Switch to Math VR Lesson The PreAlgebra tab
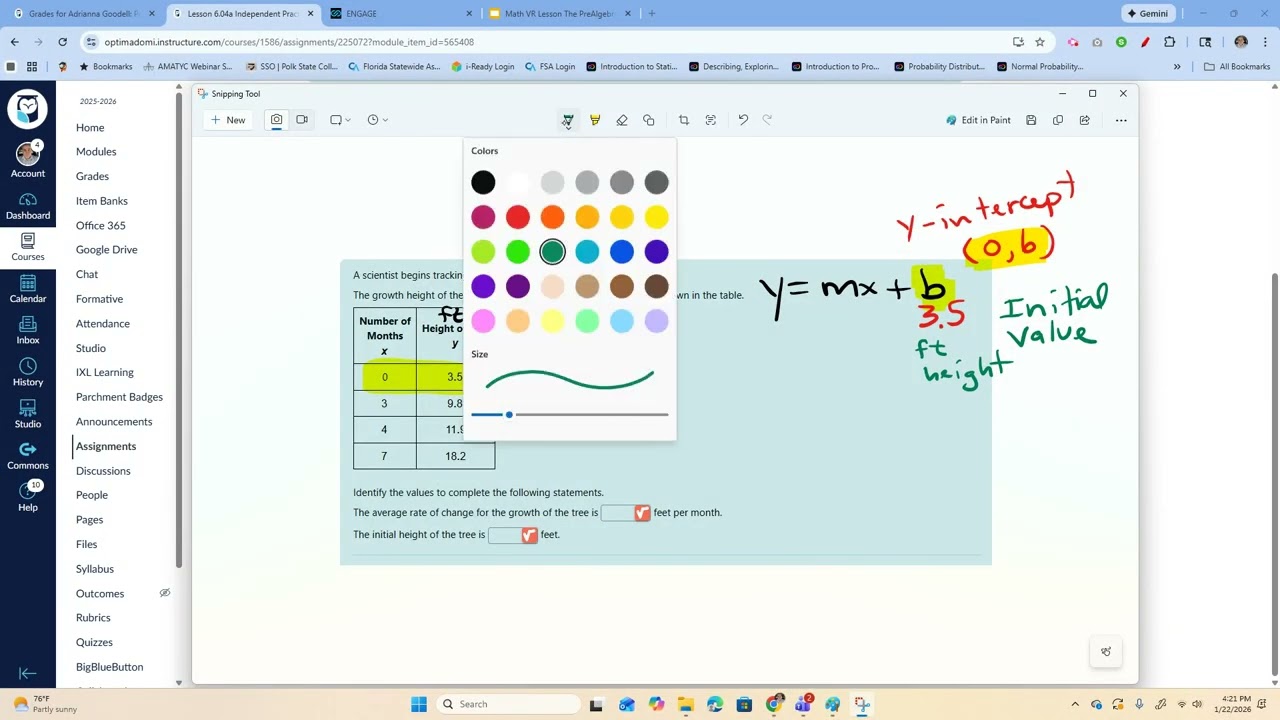The width and height of the screenshot is (1280, 720). (560, 14)
